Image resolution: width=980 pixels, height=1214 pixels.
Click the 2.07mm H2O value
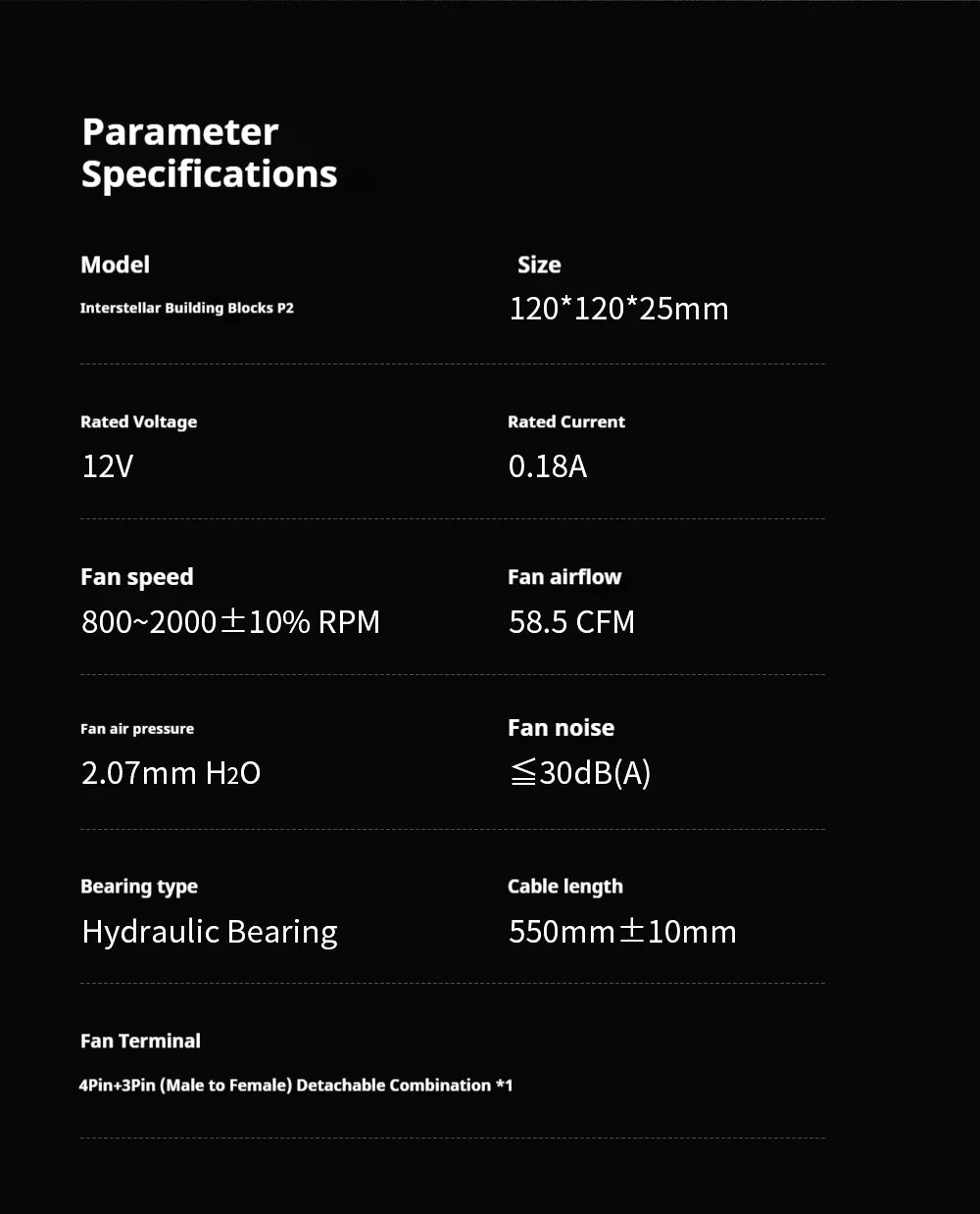click(171, 773)
